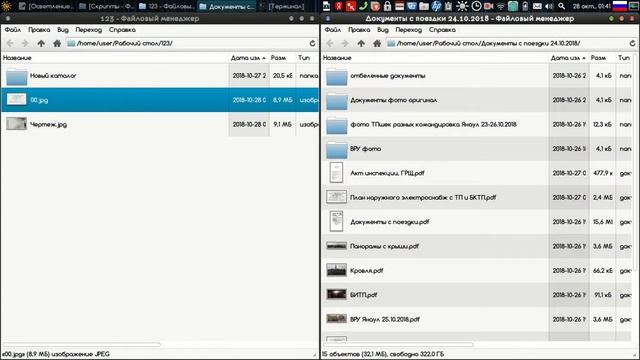Sort 123 window by Название column header
This screenshot has width=640, height=360.
(115, 58)
